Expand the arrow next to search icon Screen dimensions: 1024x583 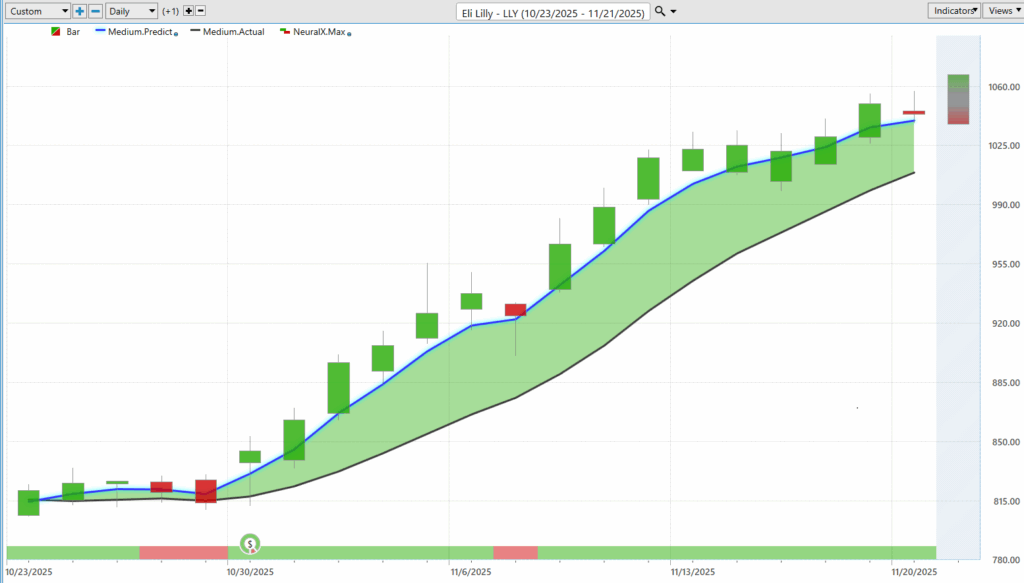click(673, 11)
